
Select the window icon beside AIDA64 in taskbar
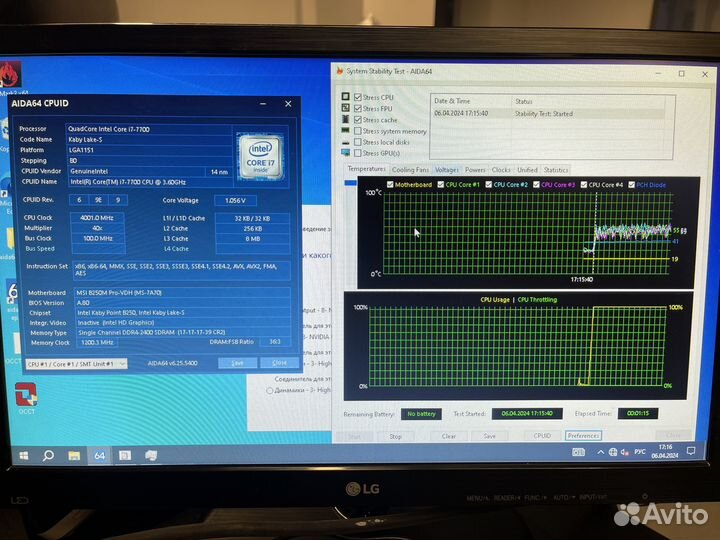pos(125,456)
